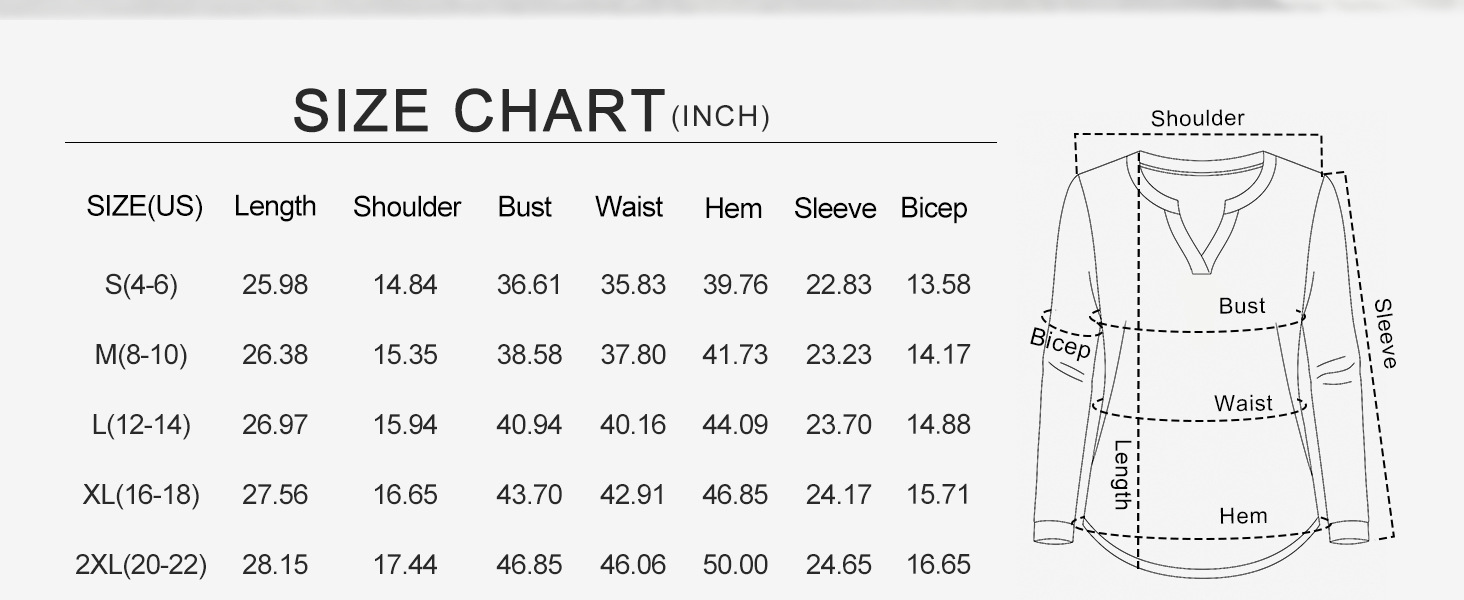Screen dimensions: 1464x600
Task: Click the (INCH) unit label beside the title
Action: (x=720, y=118)
